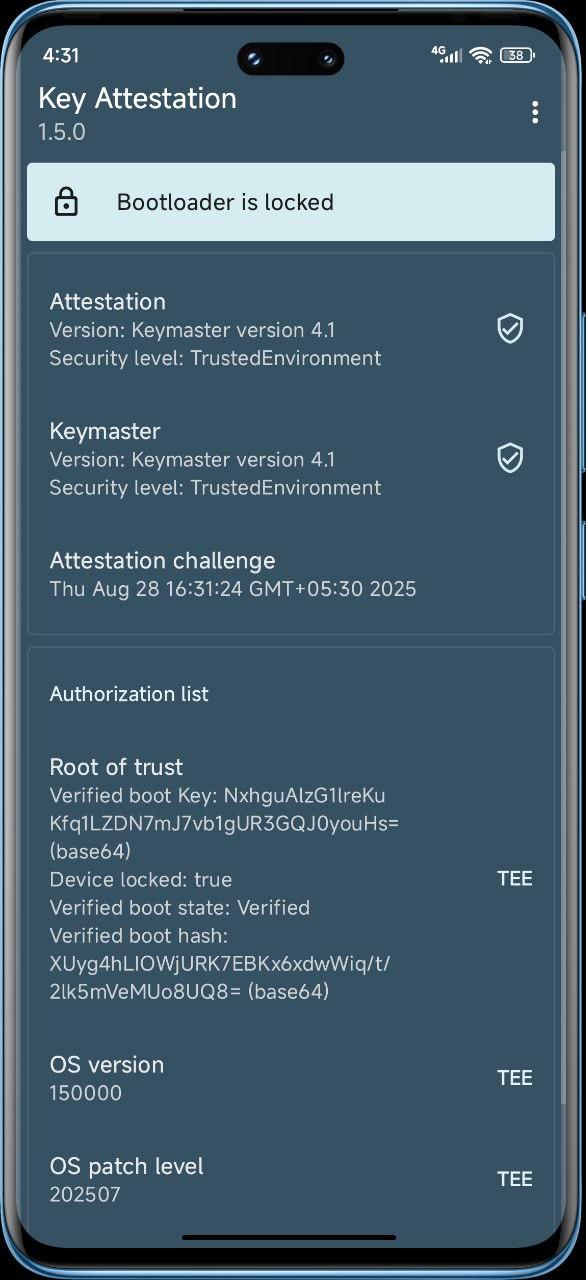Select the Bootloader is locked banner
The width and height of the screenshot is (586, 1280).
[x=291, y=202]
